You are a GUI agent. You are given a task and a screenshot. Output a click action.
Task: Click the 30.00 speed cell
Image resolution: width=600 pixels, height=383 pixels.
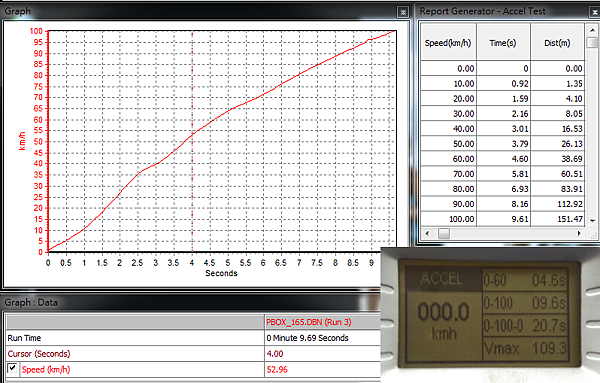[x=448, y=114]
